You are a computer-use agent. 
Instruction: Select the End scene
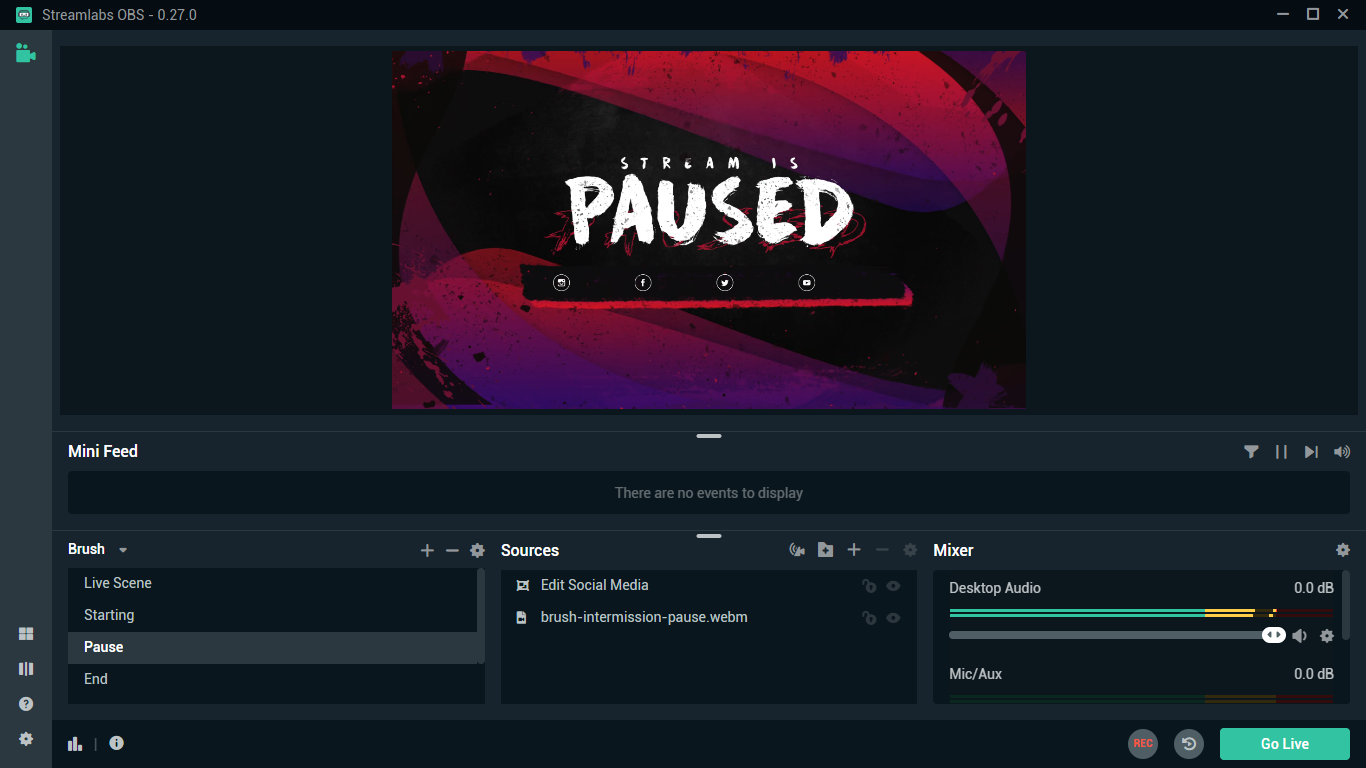coord(272,679)
